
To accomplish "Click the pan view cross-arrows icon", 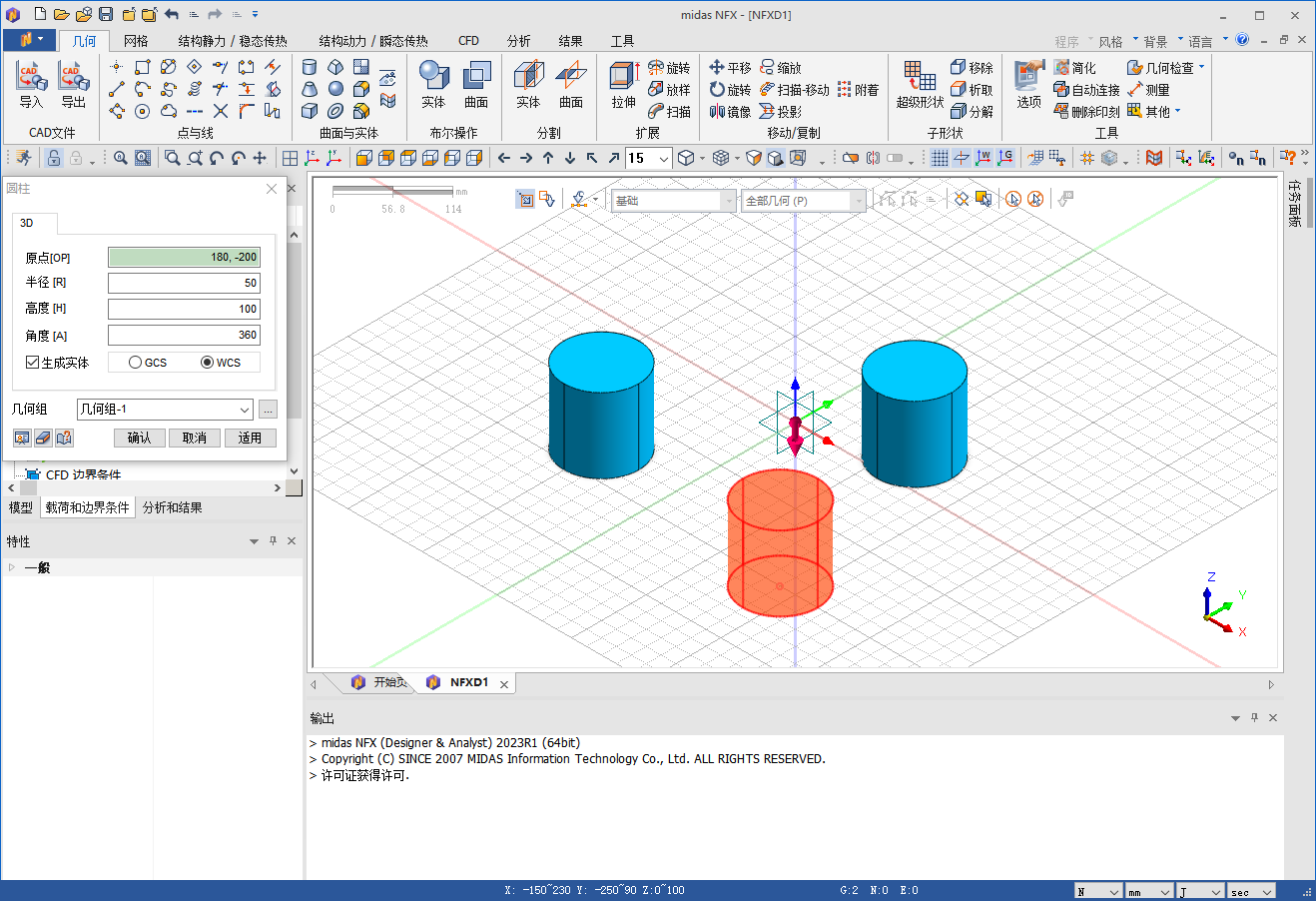I will (x=260, y=158).
